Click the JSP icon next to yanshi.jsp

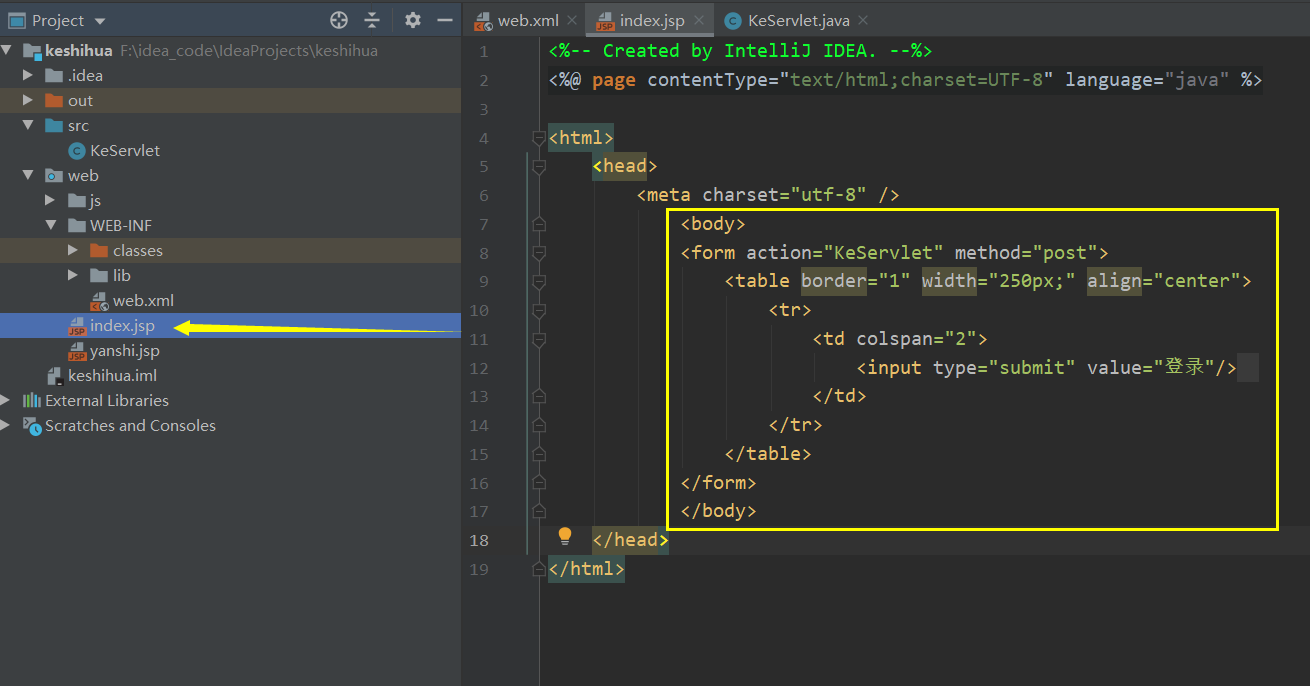coord(77,350)
